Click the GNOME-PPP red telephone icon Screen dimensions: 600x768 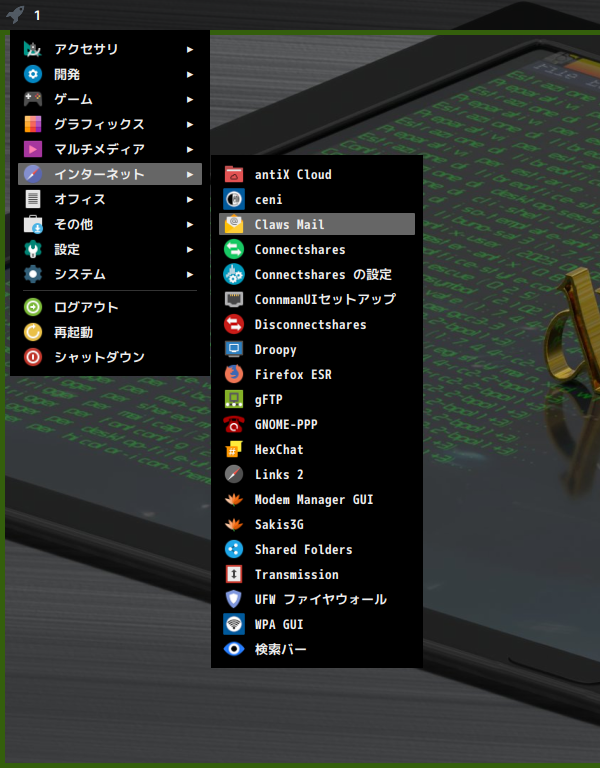click(x=234, y=424)
